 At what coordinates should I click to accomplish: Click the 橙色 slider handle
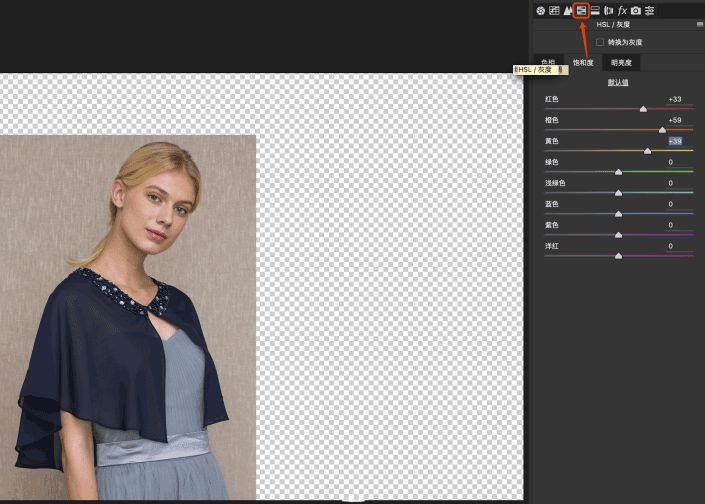(x=662, y=130)
